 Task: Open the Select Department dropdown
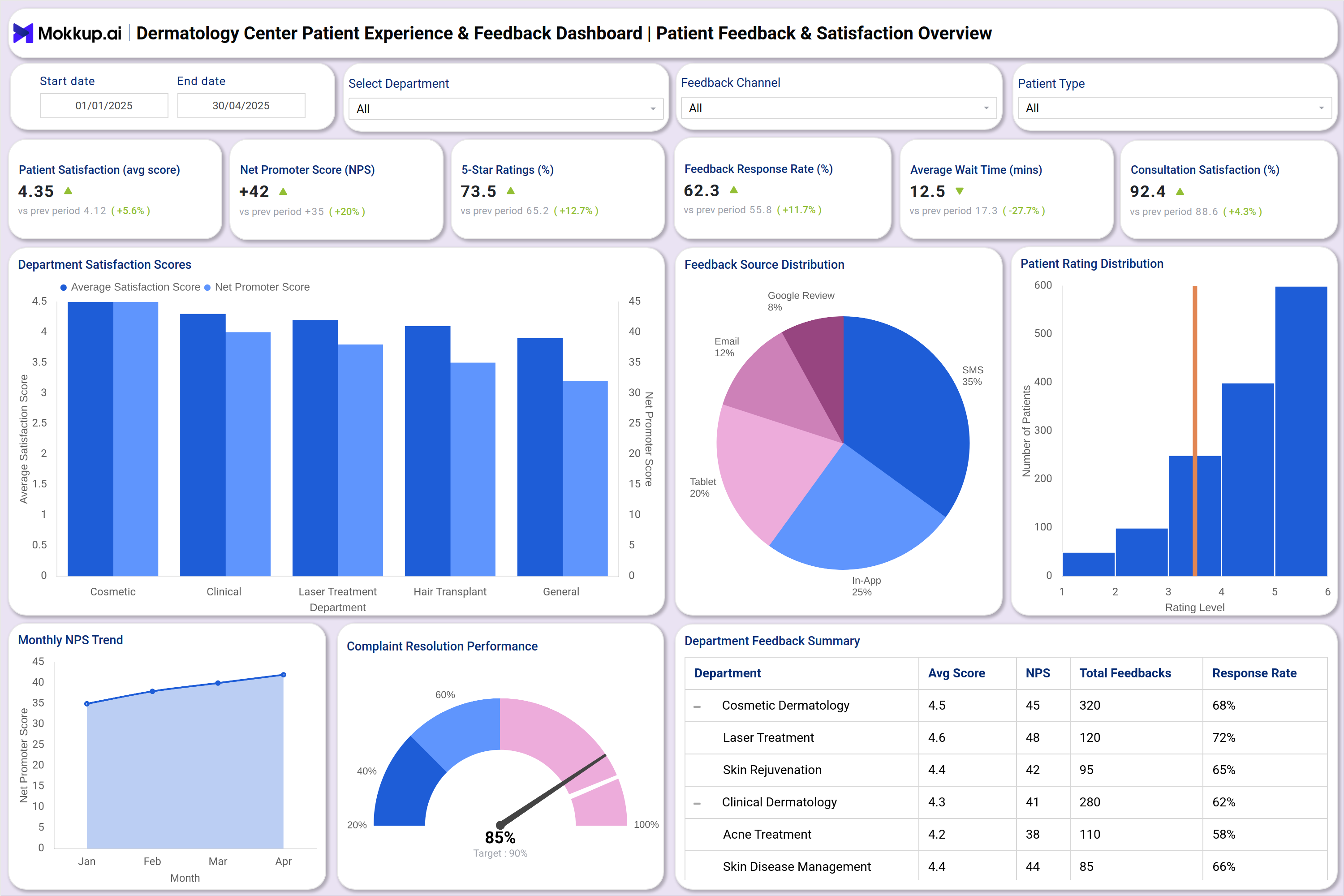pos(506,108)
